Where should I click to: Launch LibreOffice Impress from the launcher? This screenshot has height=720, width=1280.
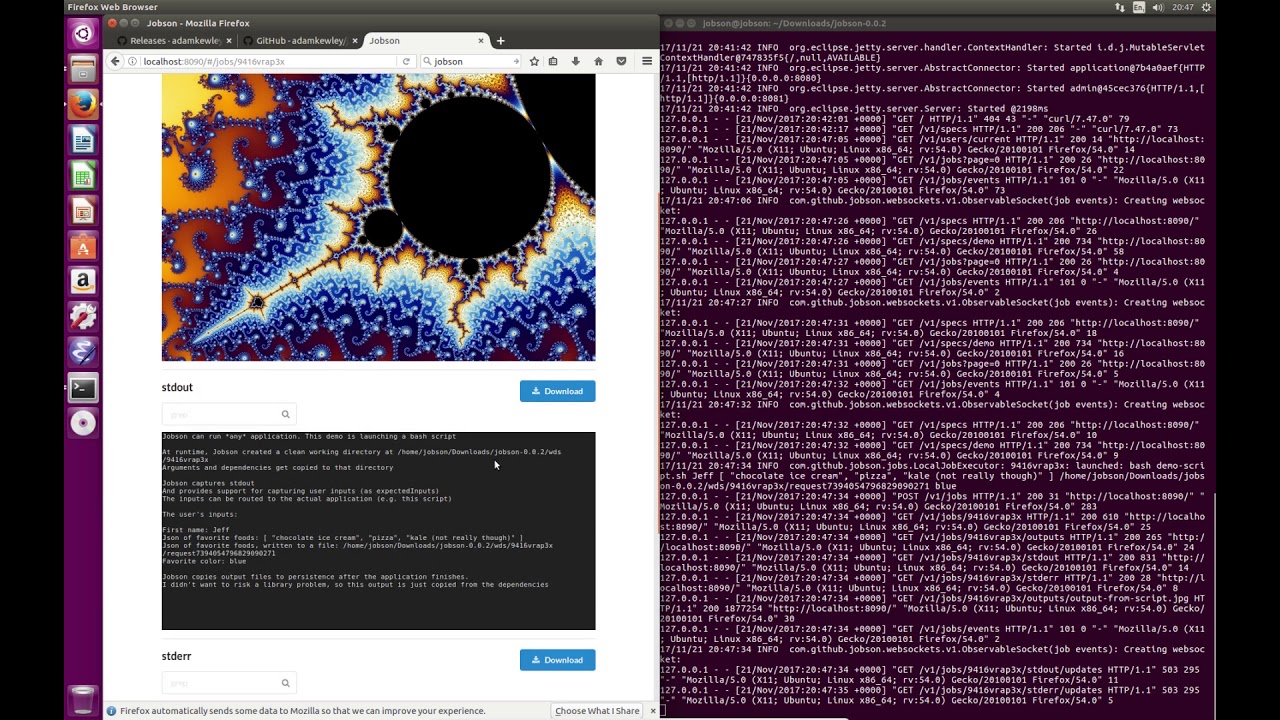tap(83, 212)
